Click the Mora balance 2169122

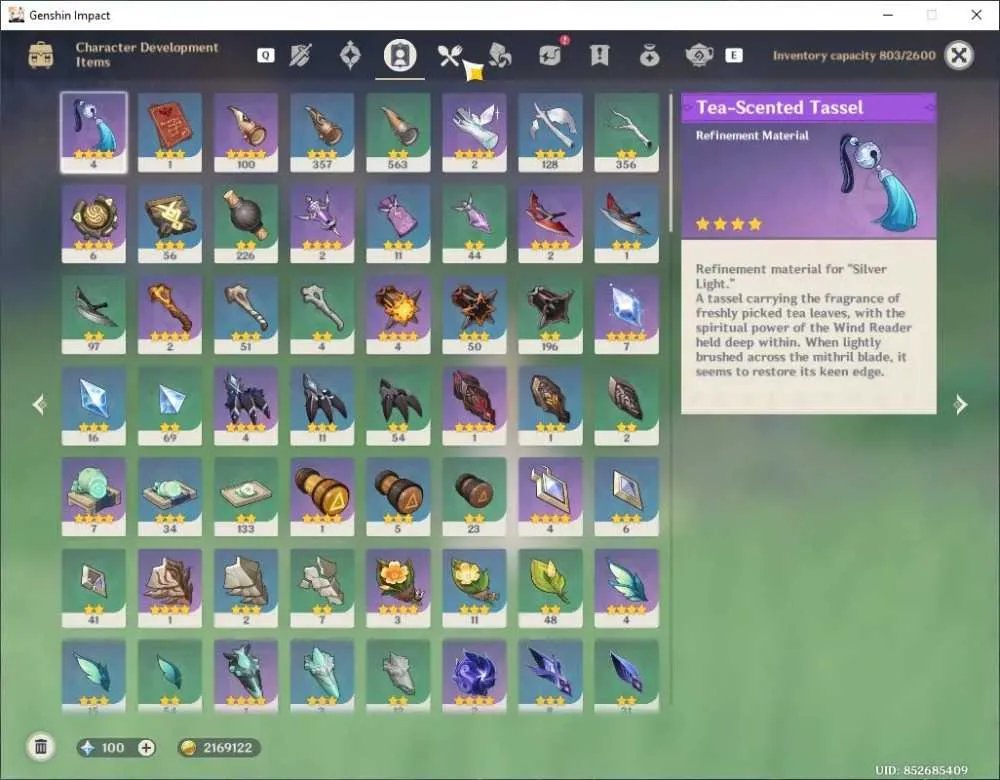(219, 747)
